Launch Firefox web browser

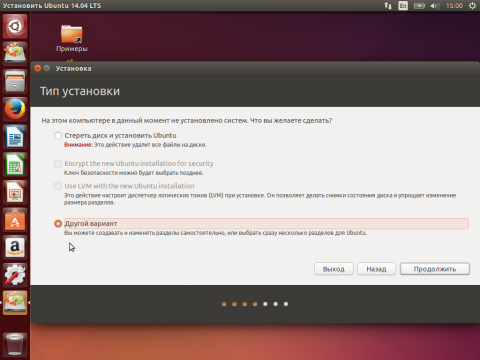point(15,109)
